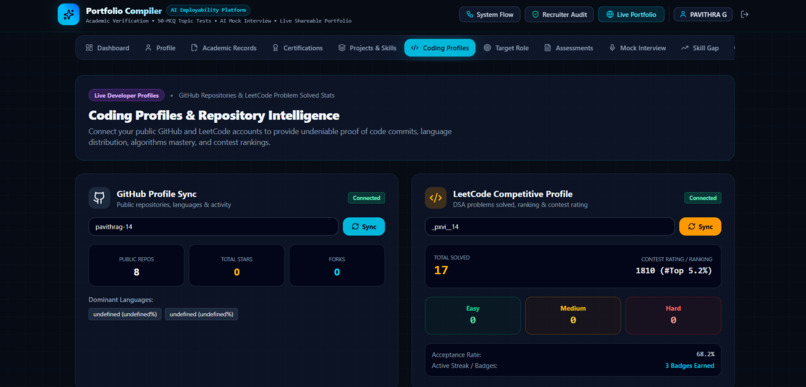The width and height of the screenshot is (806, 387).
Task: Click the Public Repos stat card
Action: click(136, 265)
